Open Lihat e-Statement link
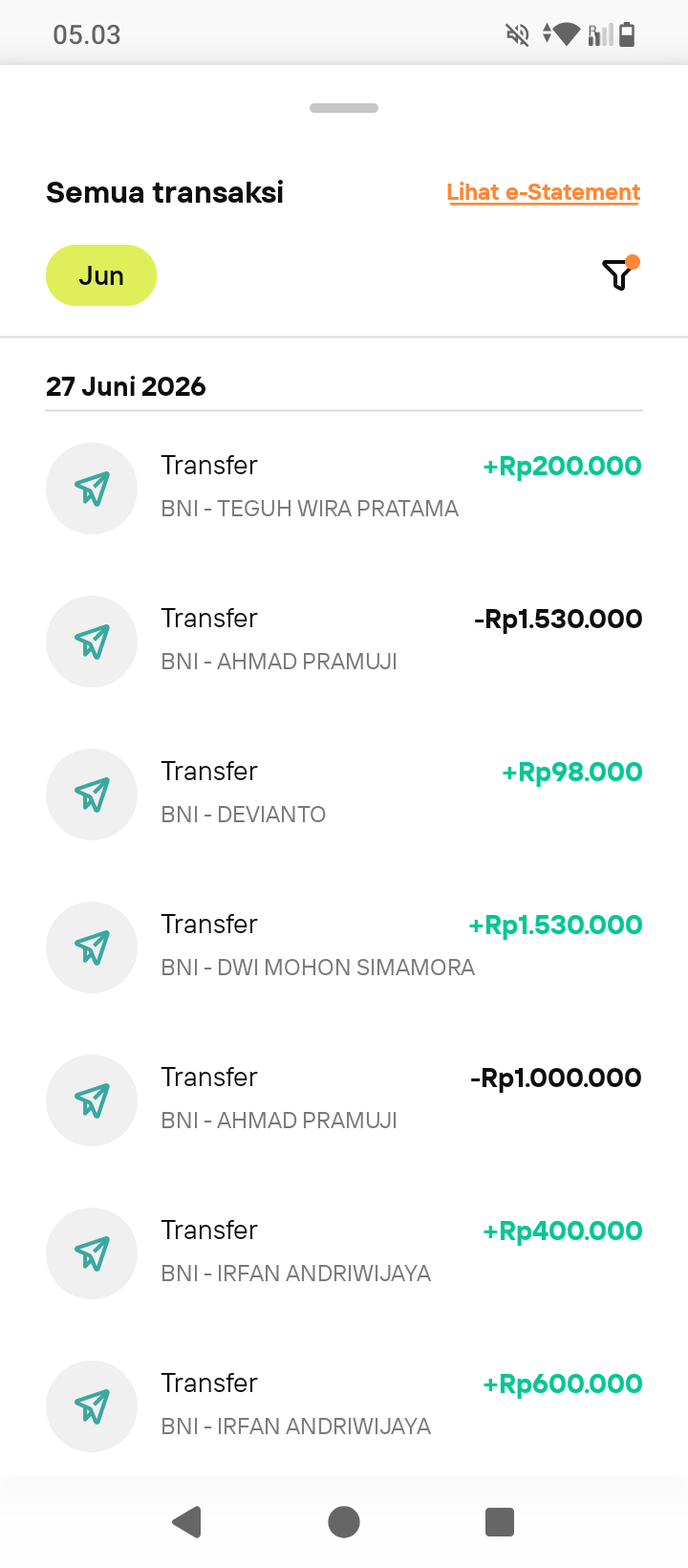 [544, 192]
